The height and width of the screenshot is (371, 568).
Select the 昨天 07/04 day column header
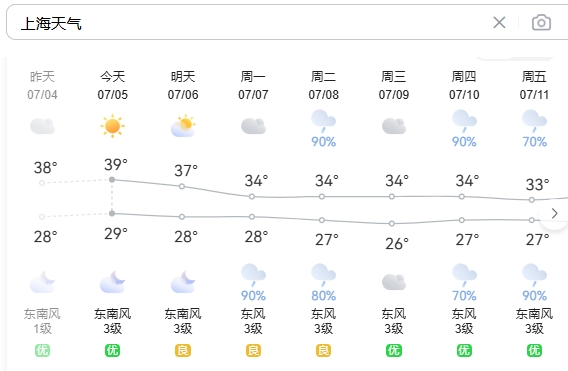point(42,86)
